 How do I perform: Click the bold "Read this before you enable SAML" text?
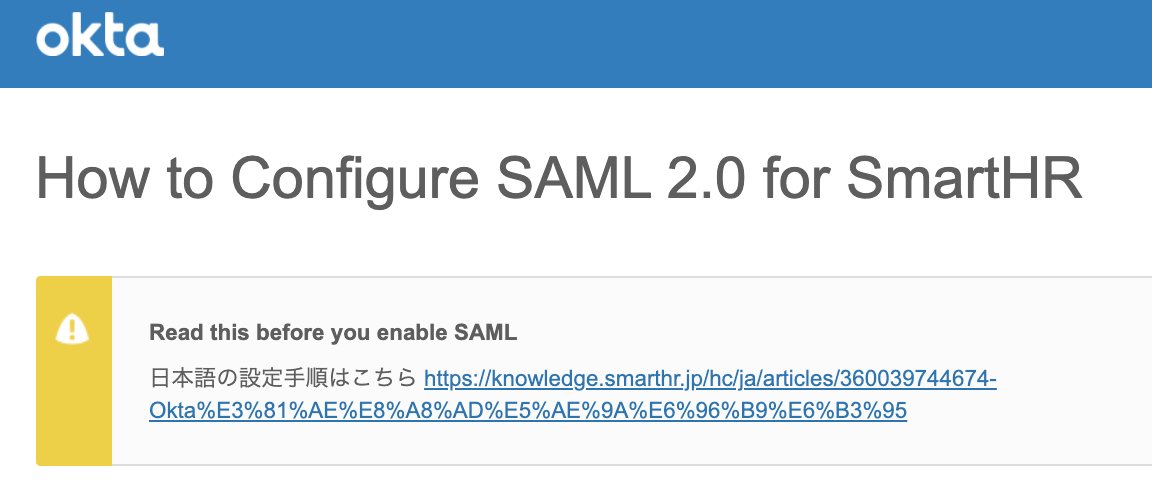click(333, 333)
